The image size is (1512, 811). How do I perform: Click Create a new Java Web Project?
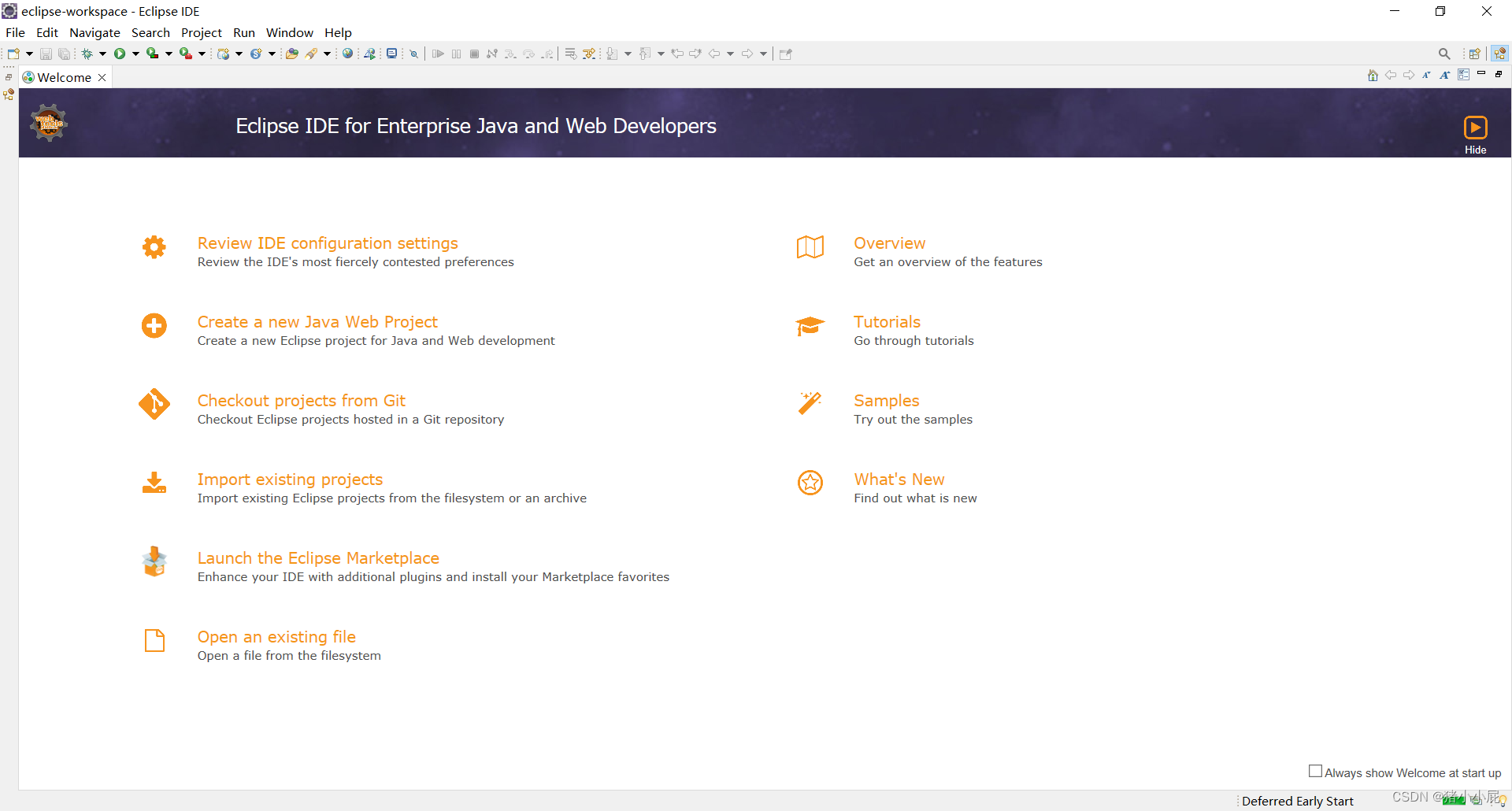click(x=317, y=322)
